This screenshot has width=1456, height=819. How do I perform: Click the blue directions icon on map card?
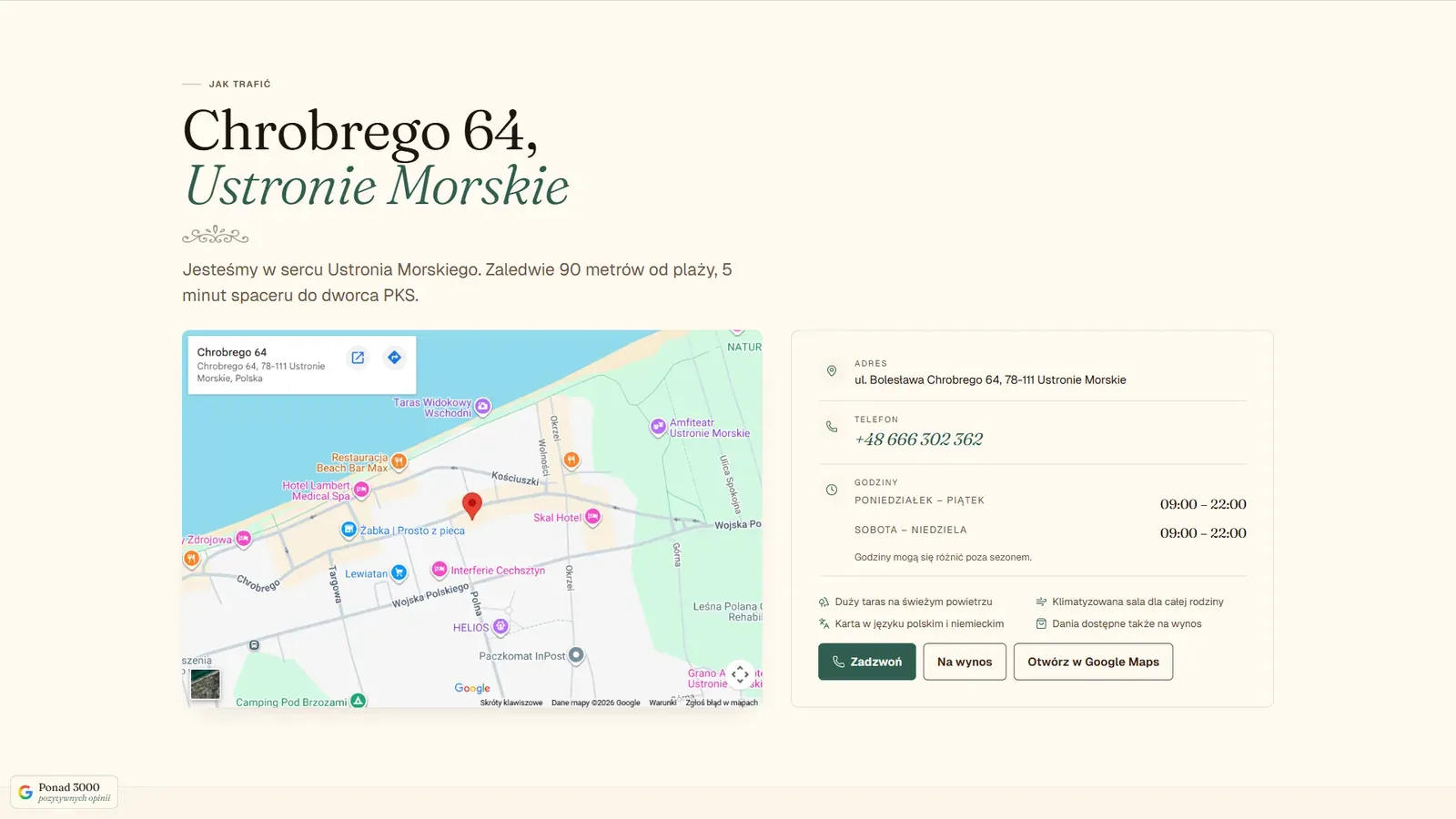pyautogui.click(x=394, y=358)
